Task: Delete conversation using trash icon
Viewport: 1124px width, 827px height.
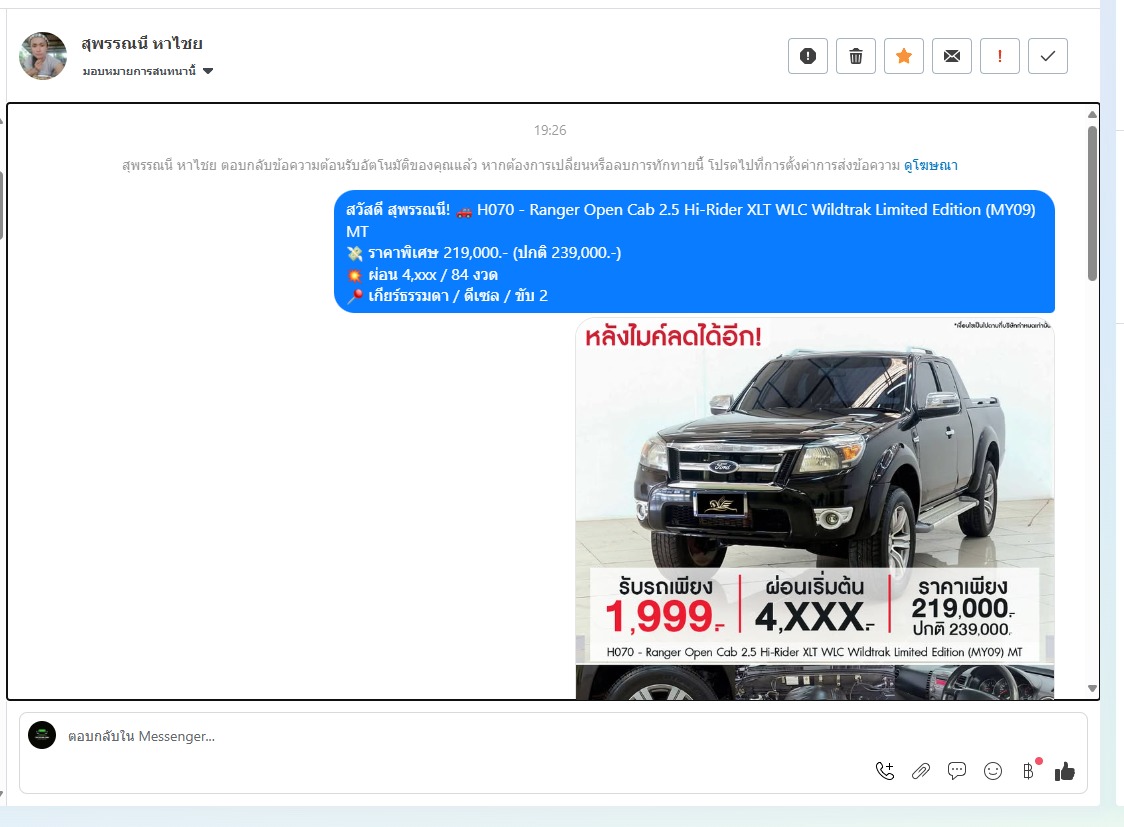Action: click(856, 56)
